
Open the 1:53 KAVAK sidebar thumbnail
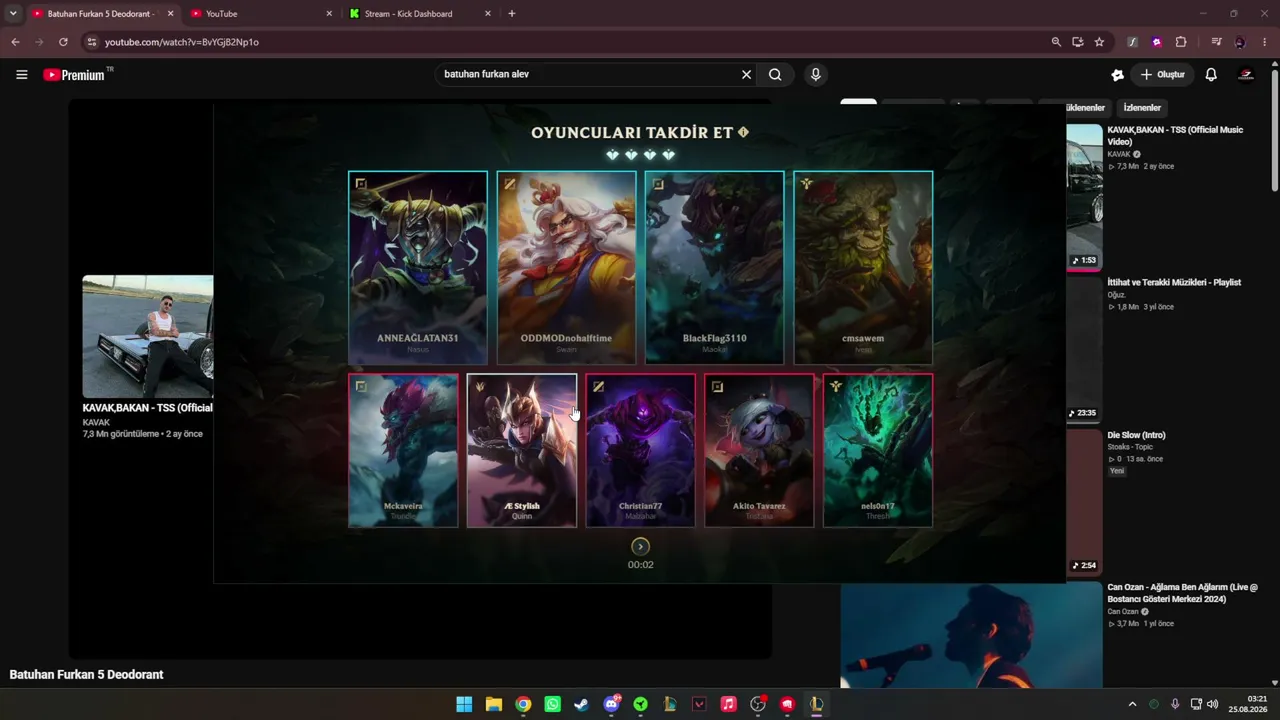coord(1084,197)
